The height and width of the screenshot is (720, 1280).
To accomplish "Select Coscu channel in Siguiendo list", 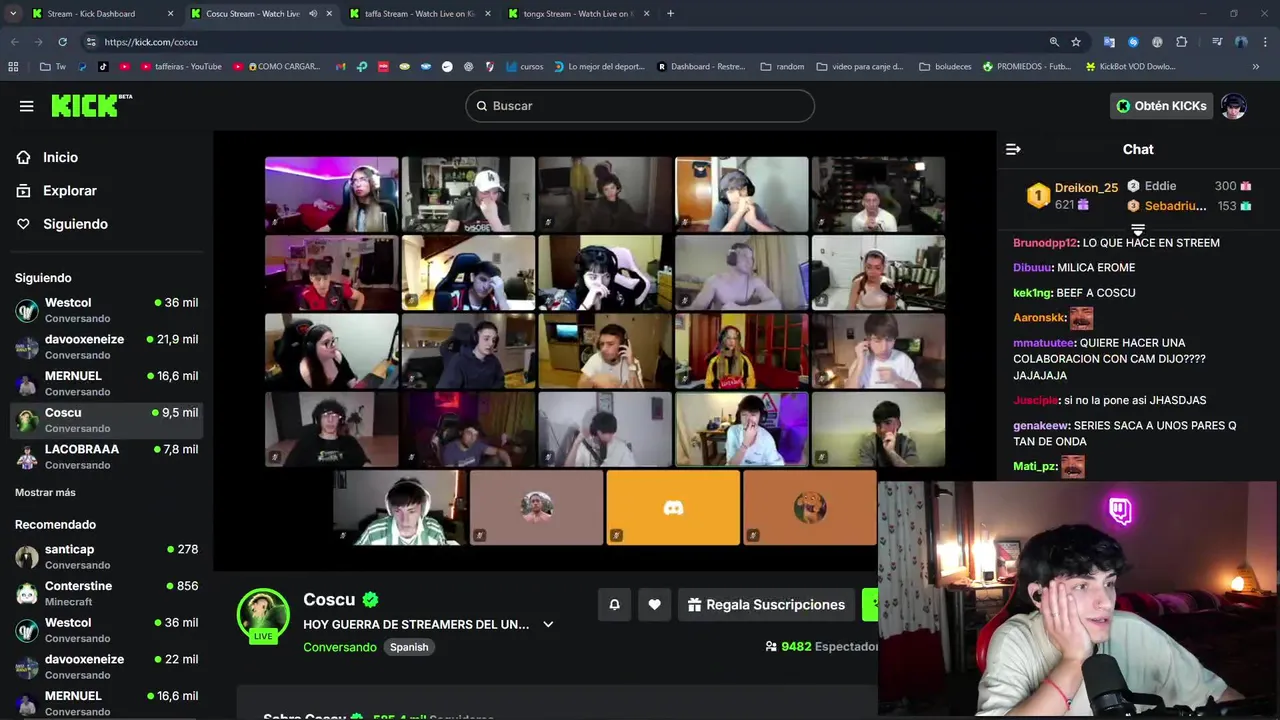I will point(106,420).
